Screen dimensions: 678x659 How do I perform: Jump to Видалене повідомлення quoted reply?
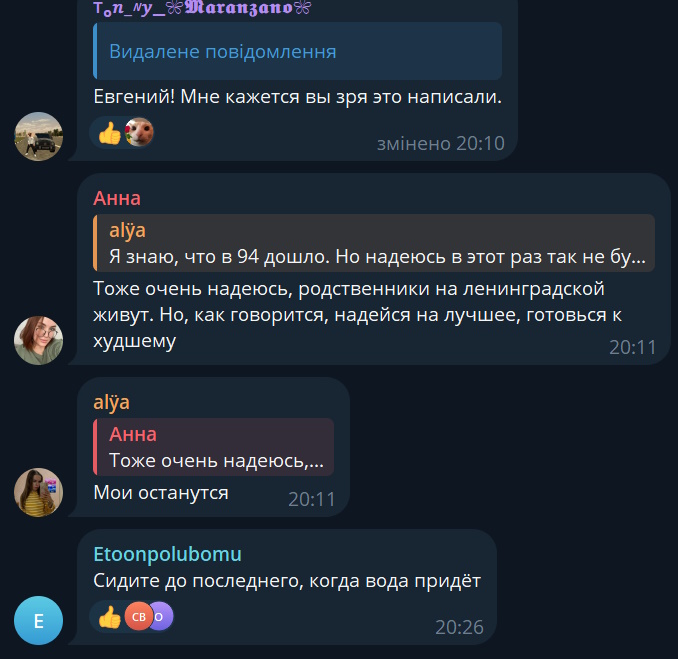pyautogui.click(x=297, y=51)
